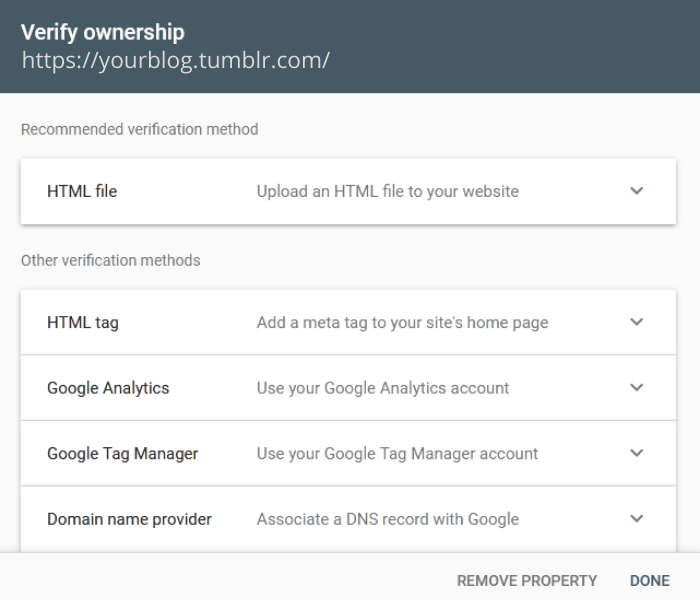Pick the 'Domain name provider' method label
This screenshot has width=700, height=600.
click(x=129, y=519)
